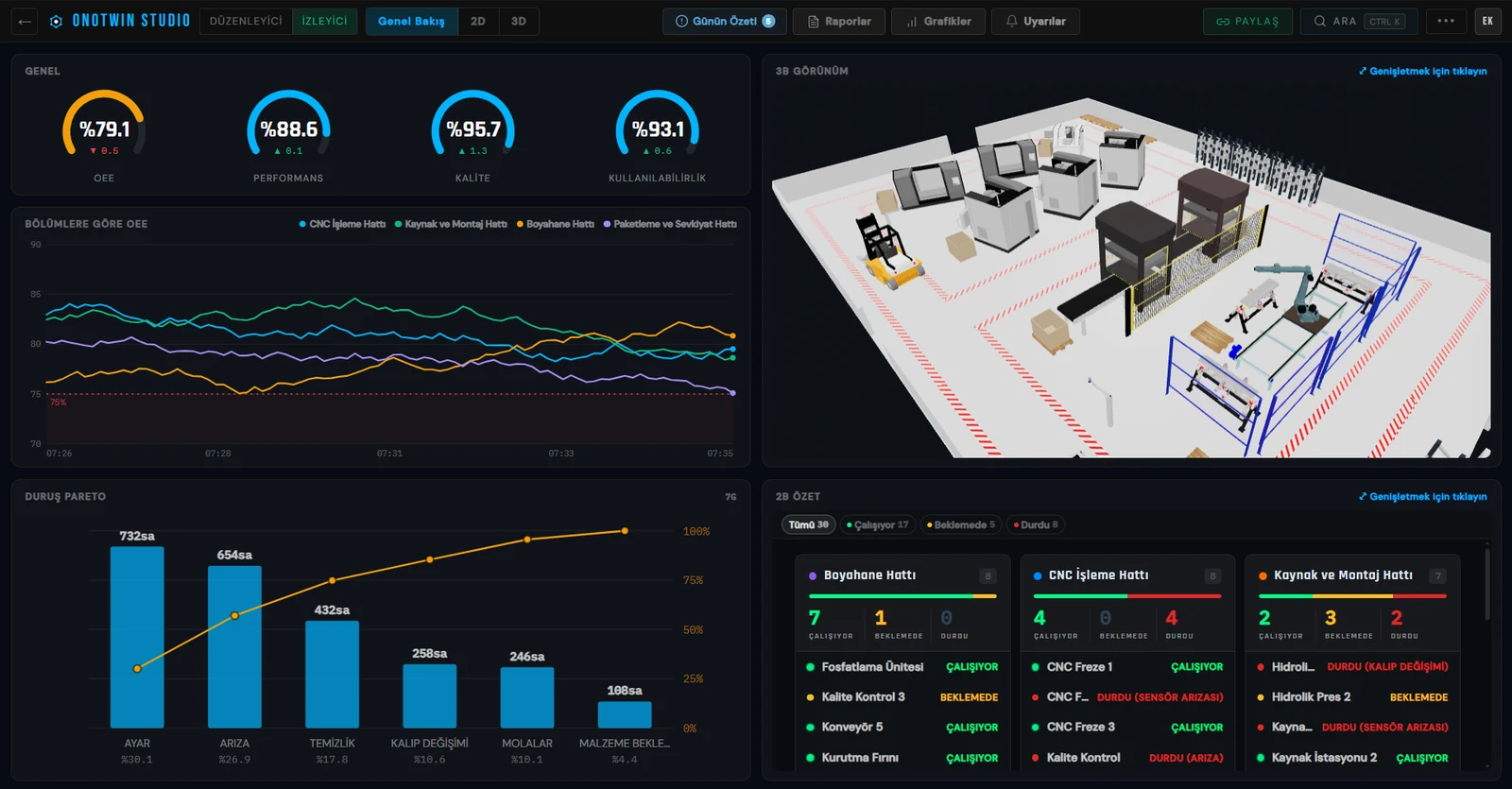Viewport: 1512px width, 789px height.
Task: Open the Grafikler charts view
Action: click(x=938, y=21)
